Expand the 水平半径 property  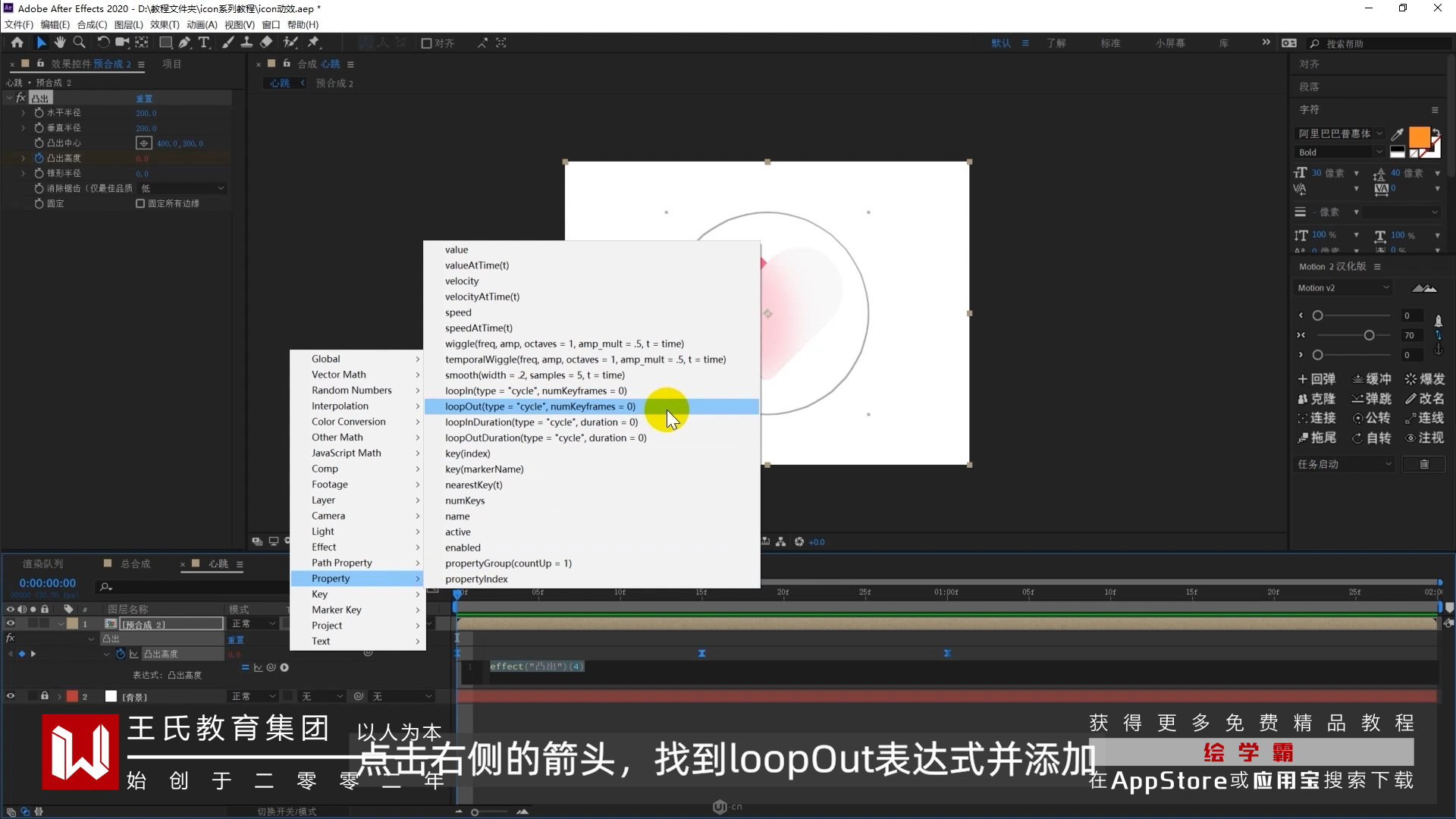click(x=23, y=112)
